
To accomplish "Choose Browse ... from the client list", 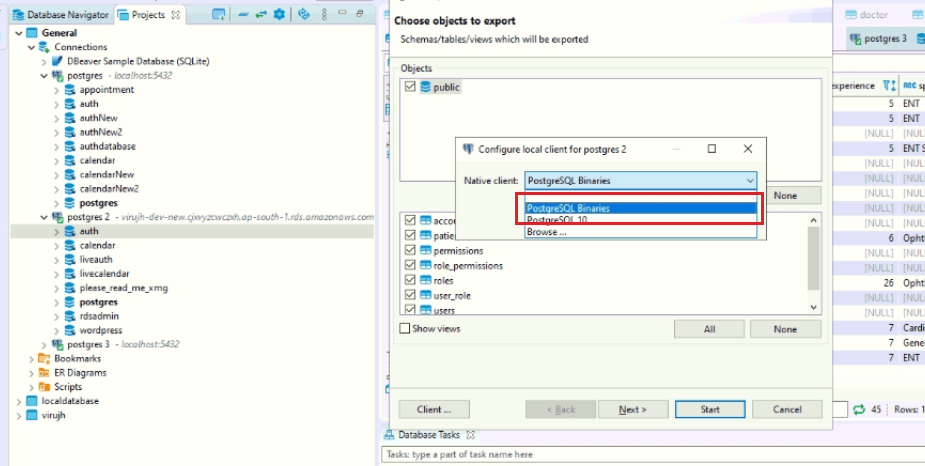I will 640,232.
